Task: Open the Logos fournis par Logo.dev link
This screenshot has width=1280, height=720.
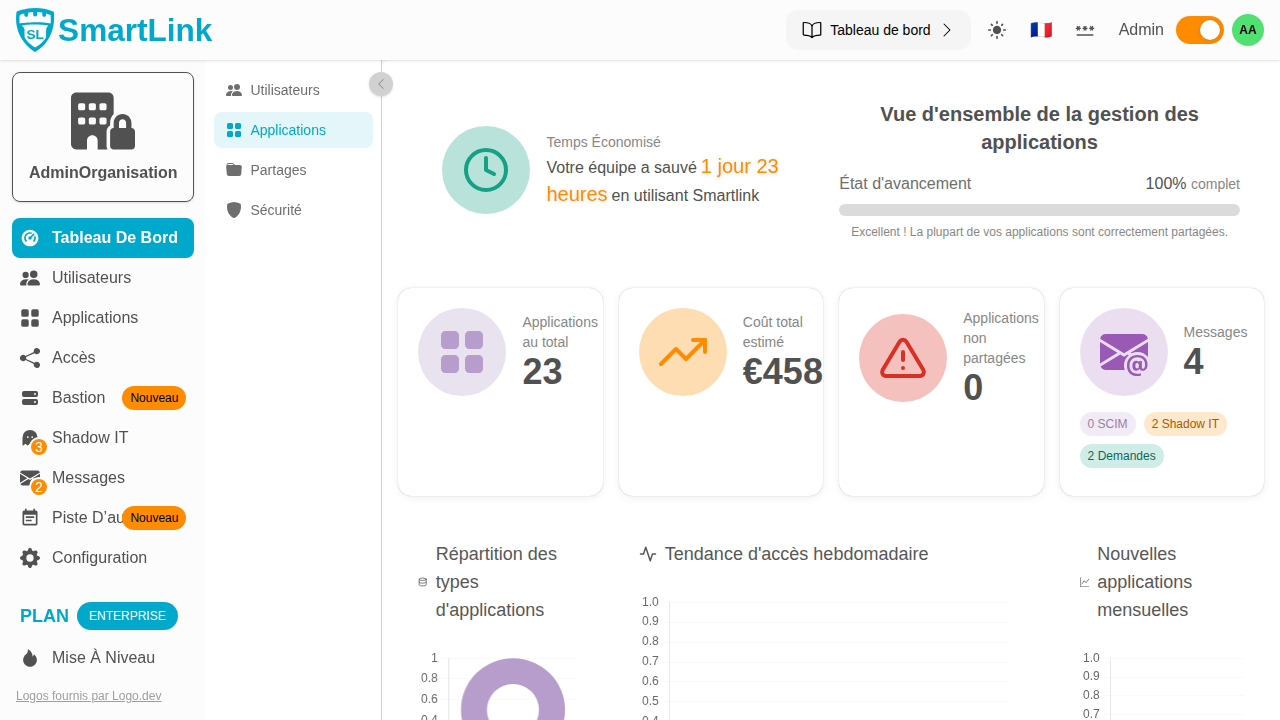Action: pyautogui.click(x=88, y=695)
